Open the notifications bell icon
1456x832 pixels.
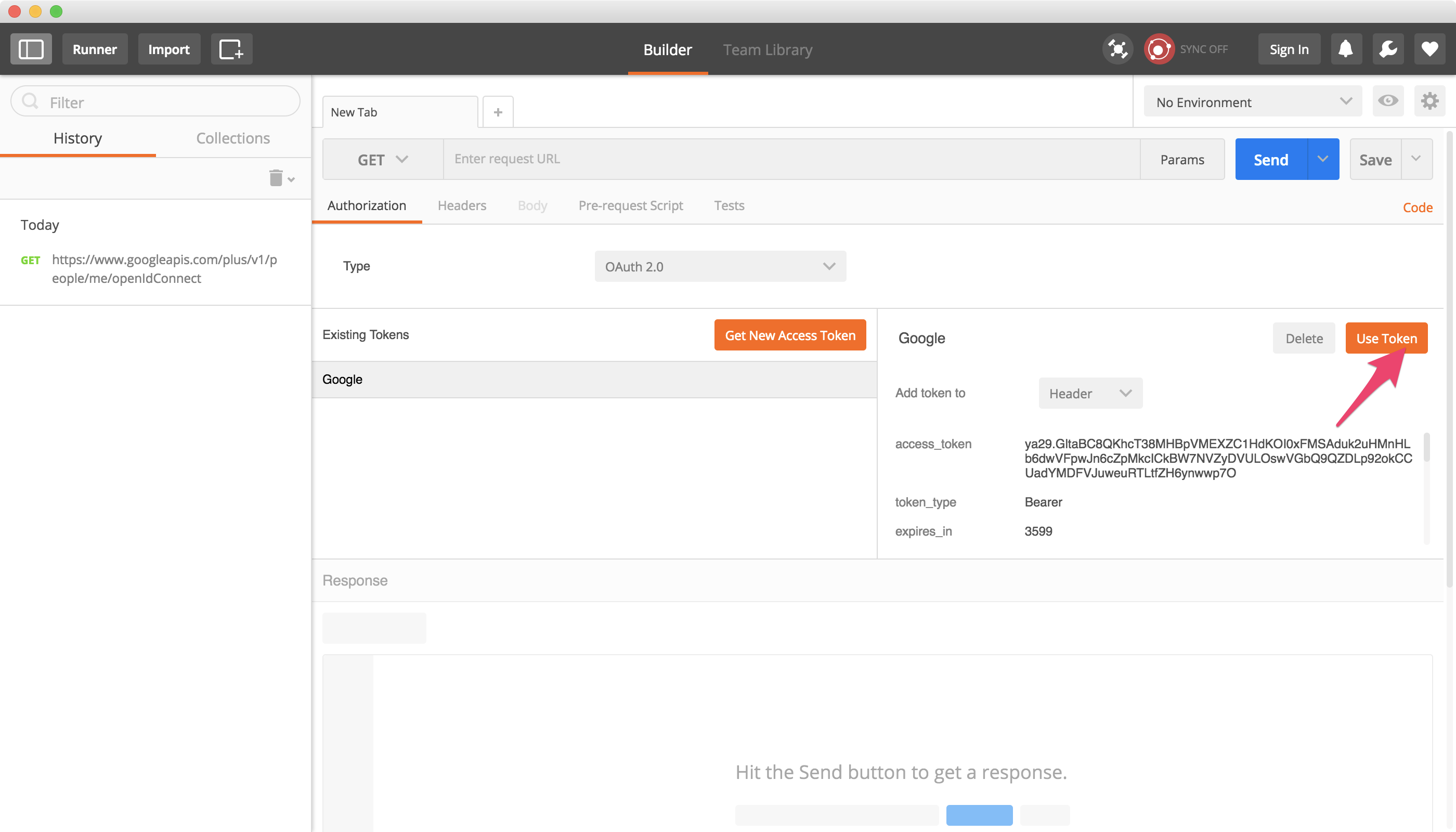1346,48
